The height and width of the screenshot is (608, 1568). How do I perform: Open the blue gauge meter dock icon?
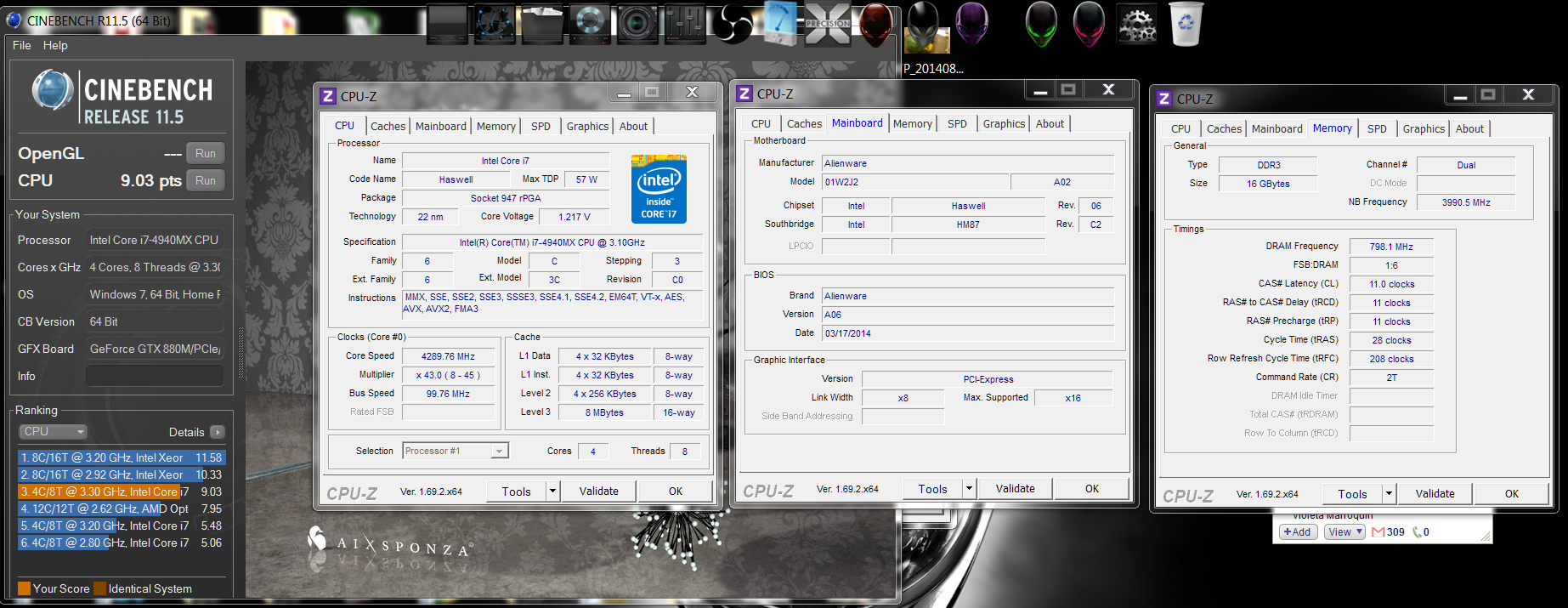[x=780, y=23]
